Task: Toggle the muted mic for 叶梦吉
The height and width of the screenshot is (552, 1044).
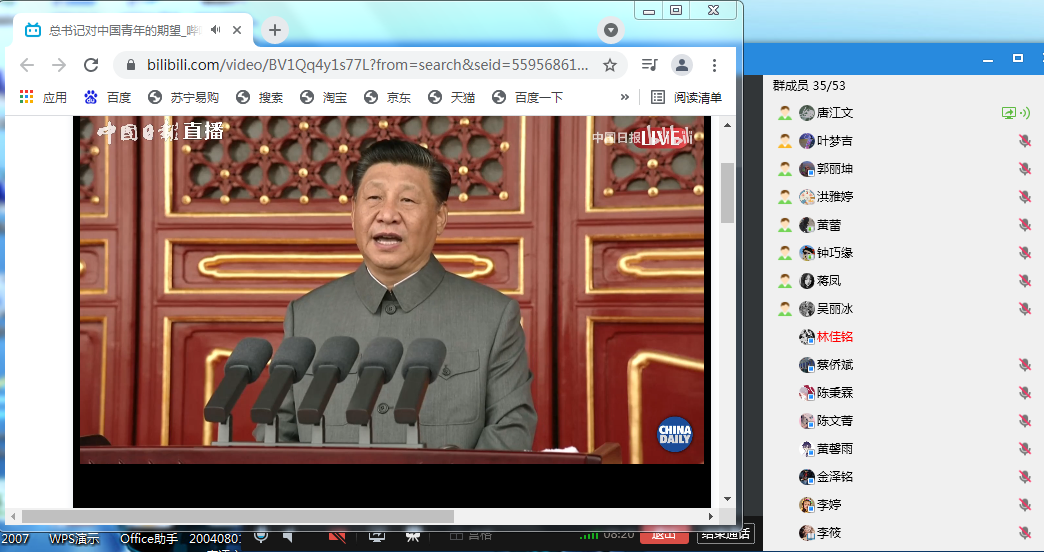Action: (1024, 141)
